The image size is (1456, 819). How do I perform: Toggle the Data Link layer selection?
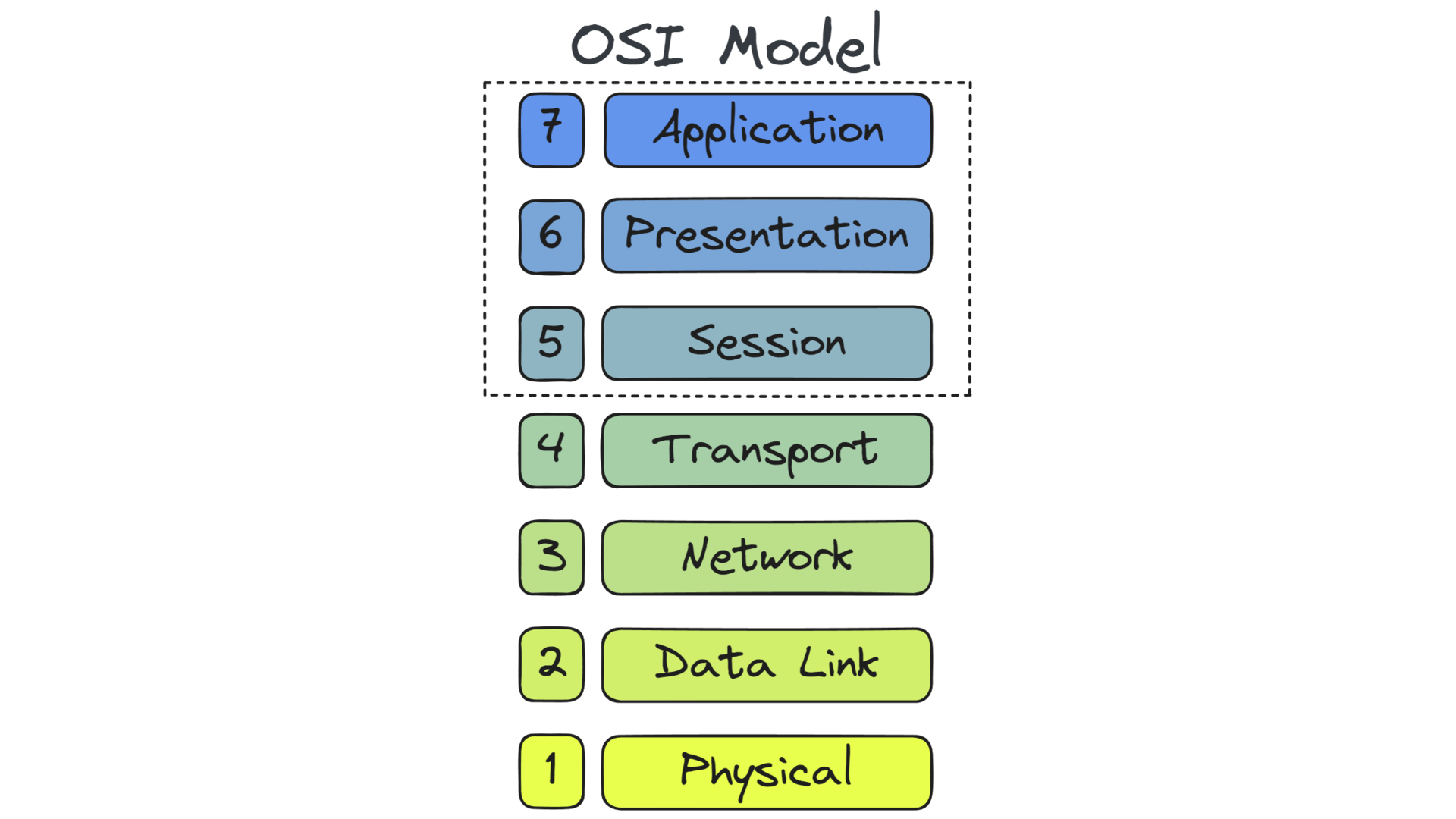pos(762,662)
